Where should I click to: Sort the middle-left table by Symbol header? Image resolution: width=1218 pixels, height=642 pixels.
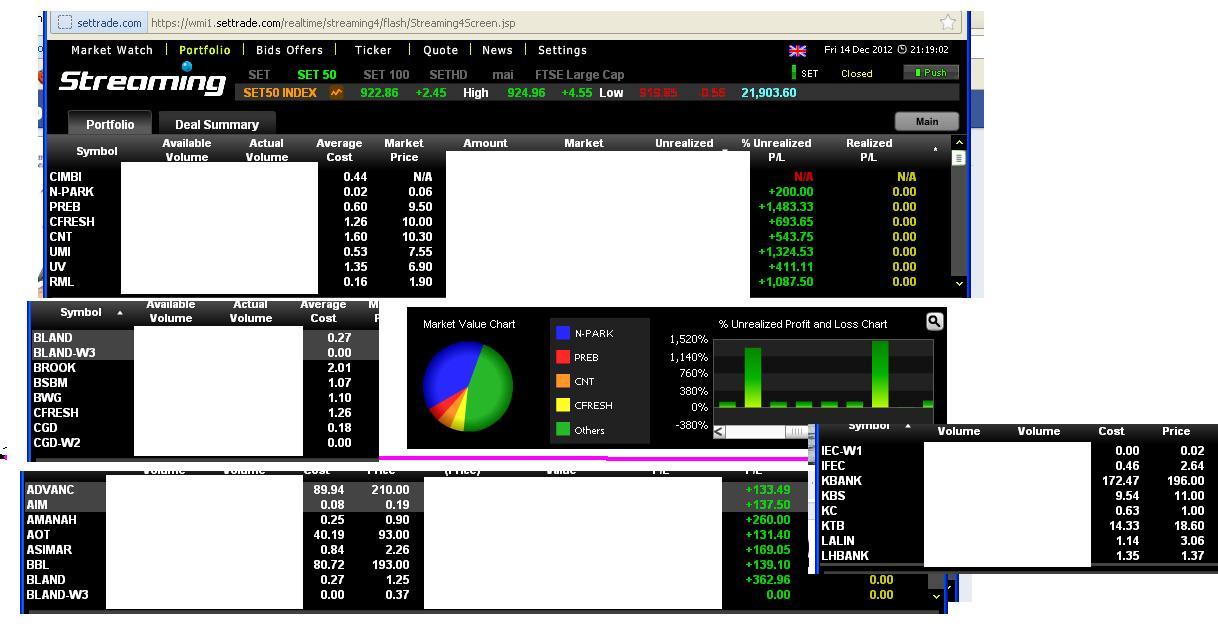click(x=81, y=312)
